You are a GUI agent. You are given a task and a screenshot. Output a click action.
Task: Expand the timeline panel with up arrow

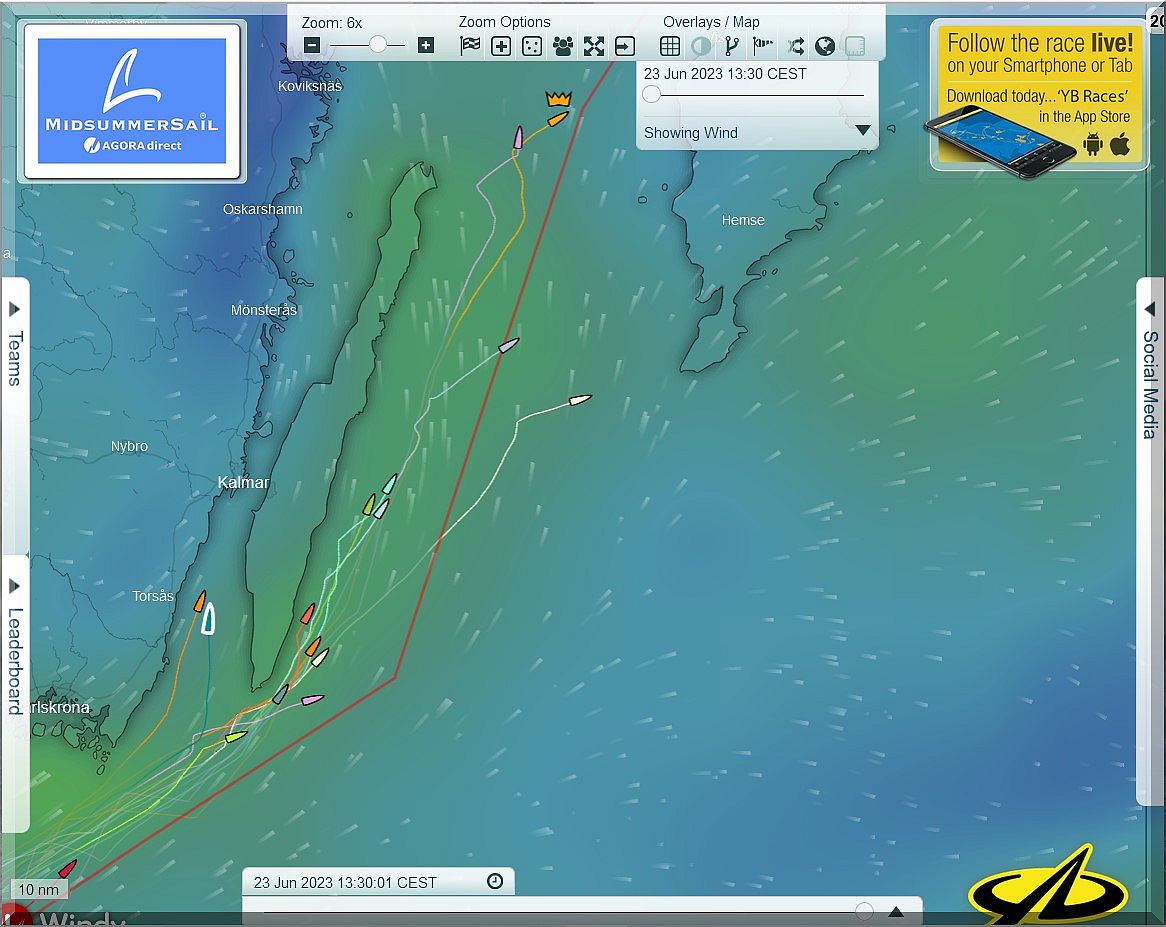[x=896, y=911]
